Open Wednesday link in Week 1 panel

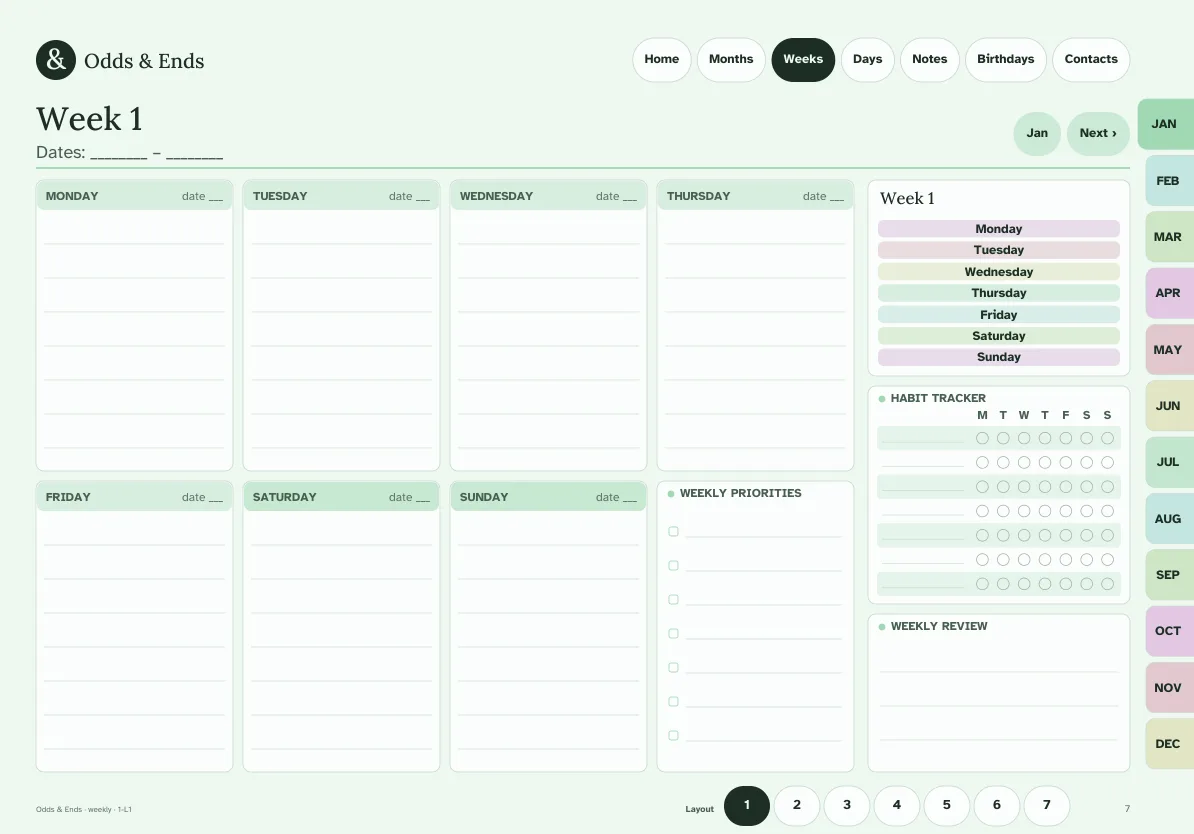tap(998, 272)
